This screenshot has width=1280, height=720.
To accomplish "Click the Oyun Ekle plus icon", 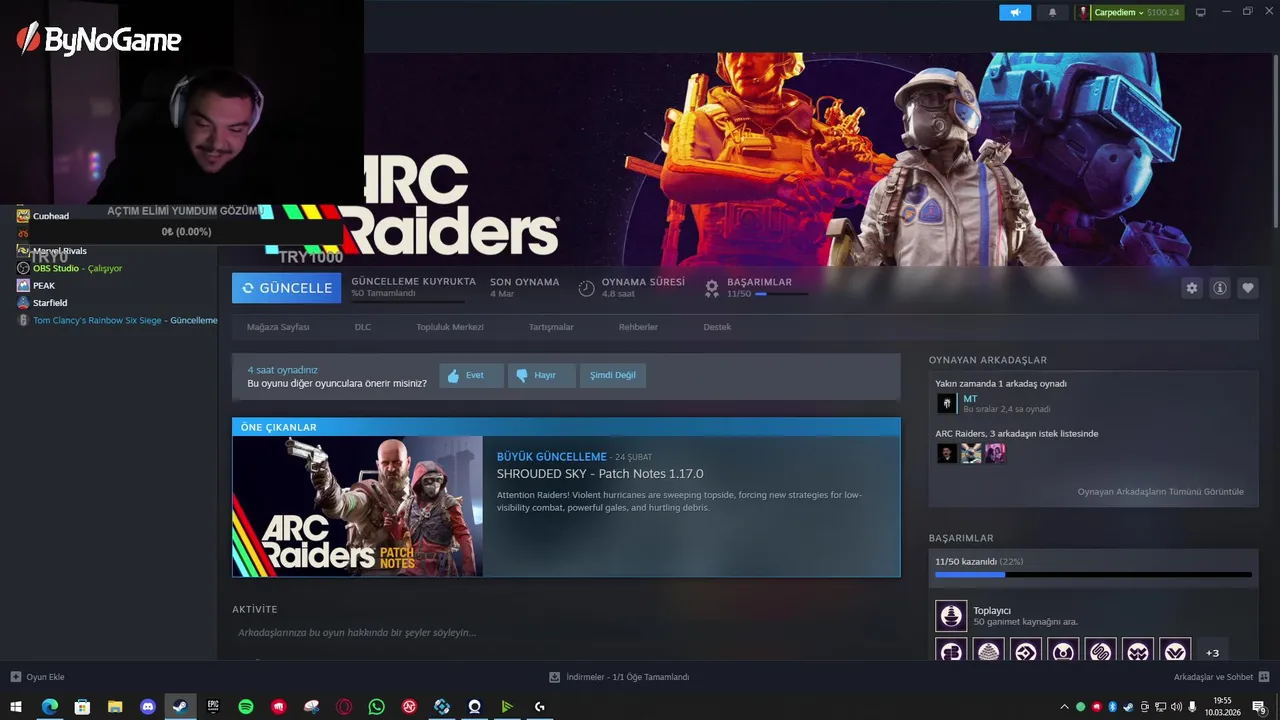I will click(16, 677).
